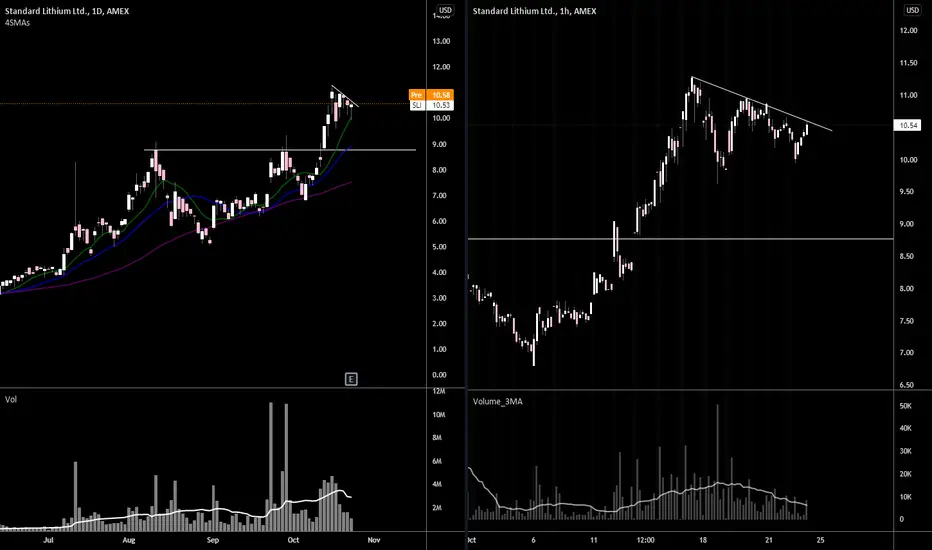Select the horizontal support line on 1h chart
Screen dimensions: 932x550
[x=681, y=239]
